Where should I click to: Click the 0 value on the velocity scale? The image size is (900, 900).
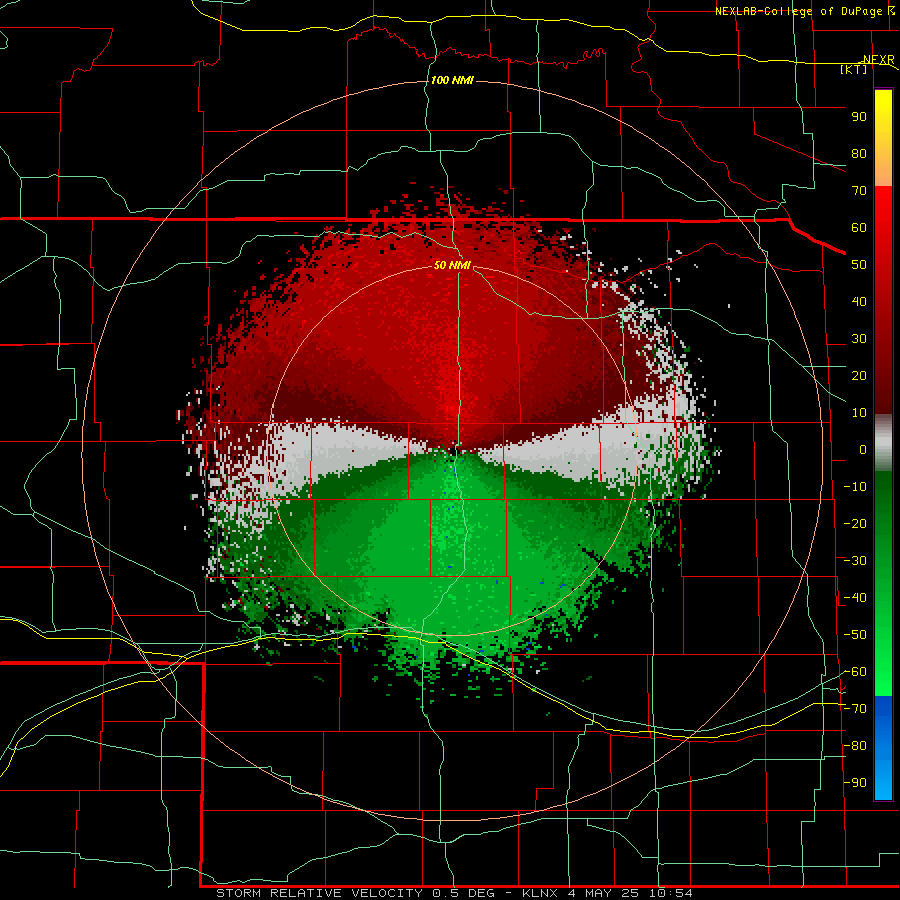coord(863,450)
